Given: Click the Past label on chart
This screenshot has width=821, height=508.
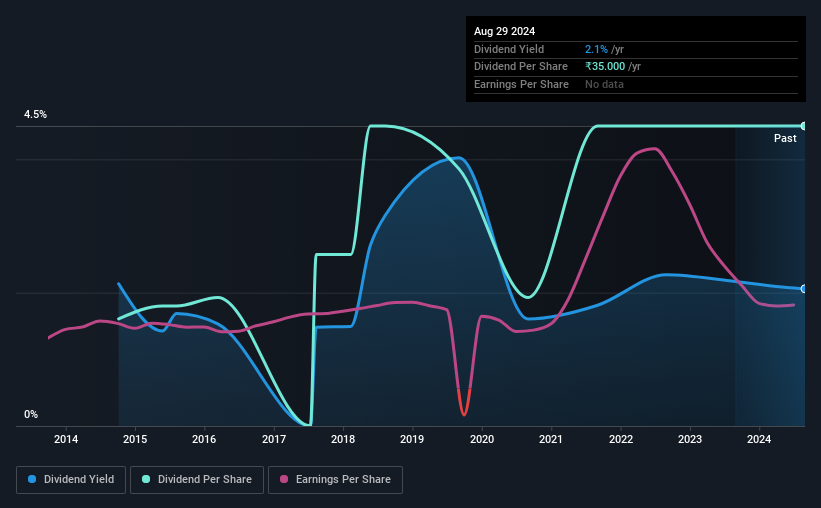Looking at the screenshot, I should tap(785, 138).
